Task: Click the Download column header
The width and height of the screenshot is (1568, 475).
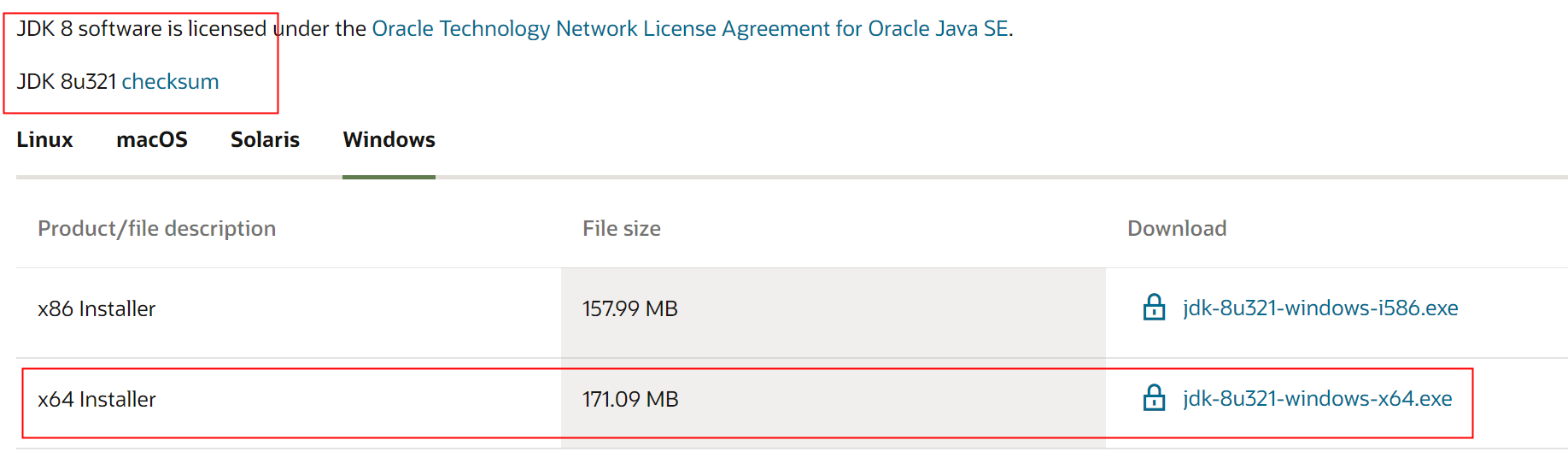Action: coord(1177,228)
